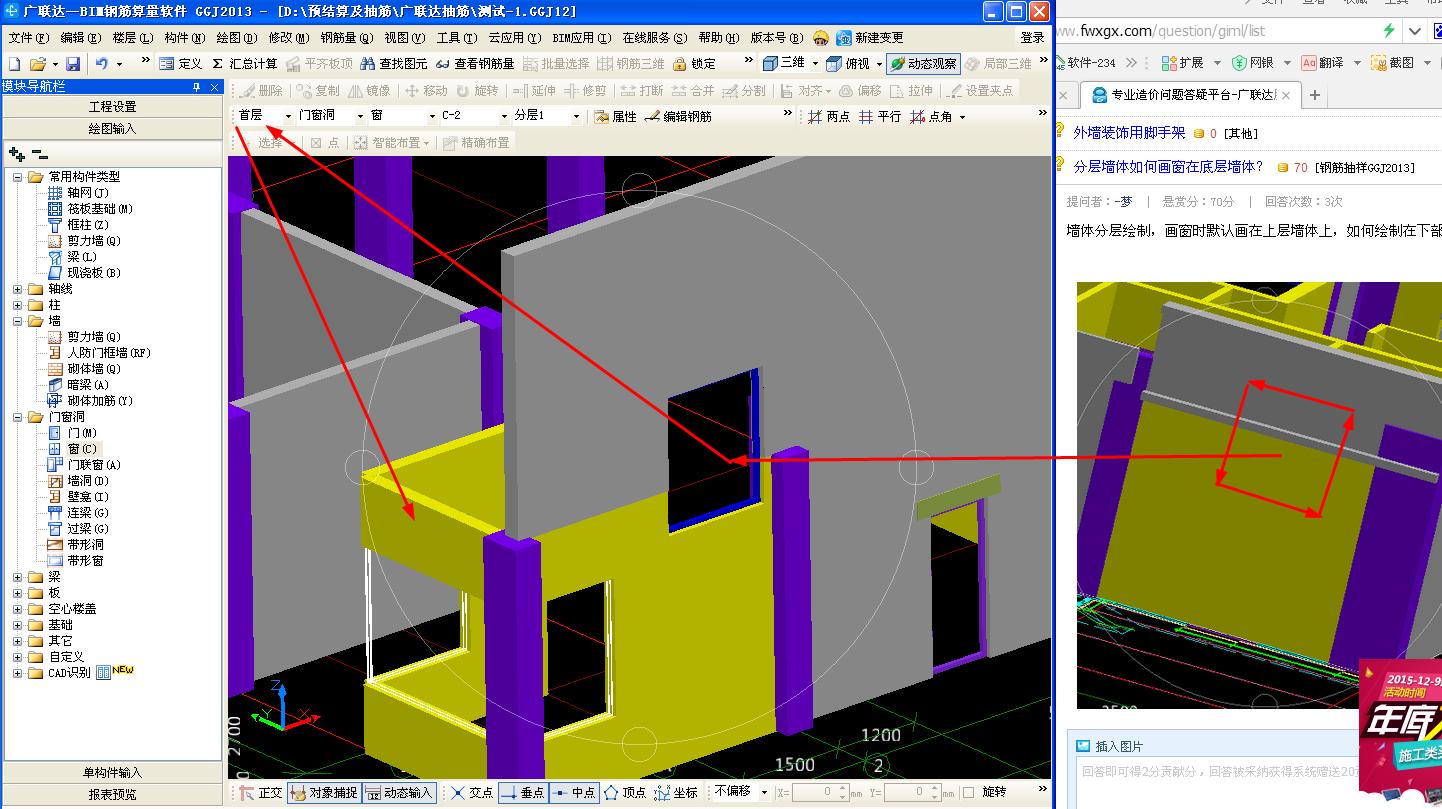
Task: Select 两点 two-point axis tool
Action: click(828, 117)
